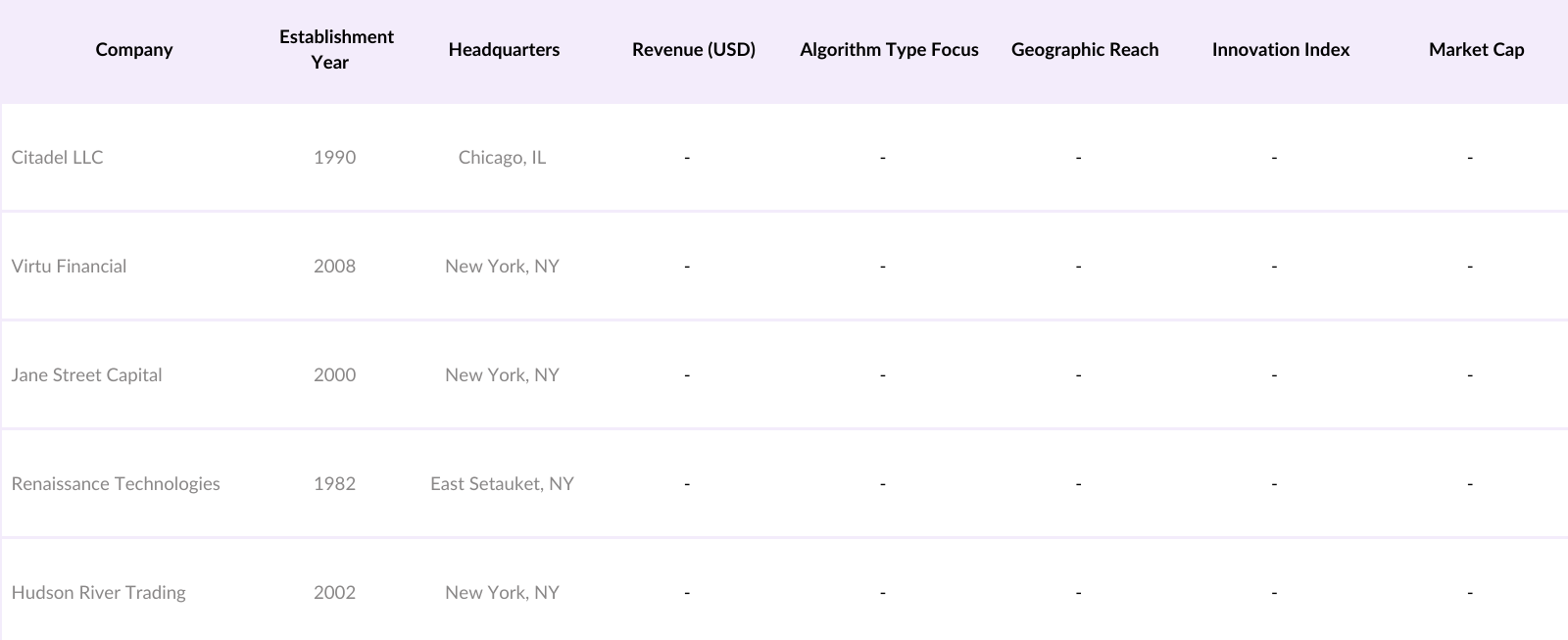This screenshot has width=1568, height=640.
Task: Select the Innovation Index column header
Action: pyautogui.click(x=1280, y=50)
